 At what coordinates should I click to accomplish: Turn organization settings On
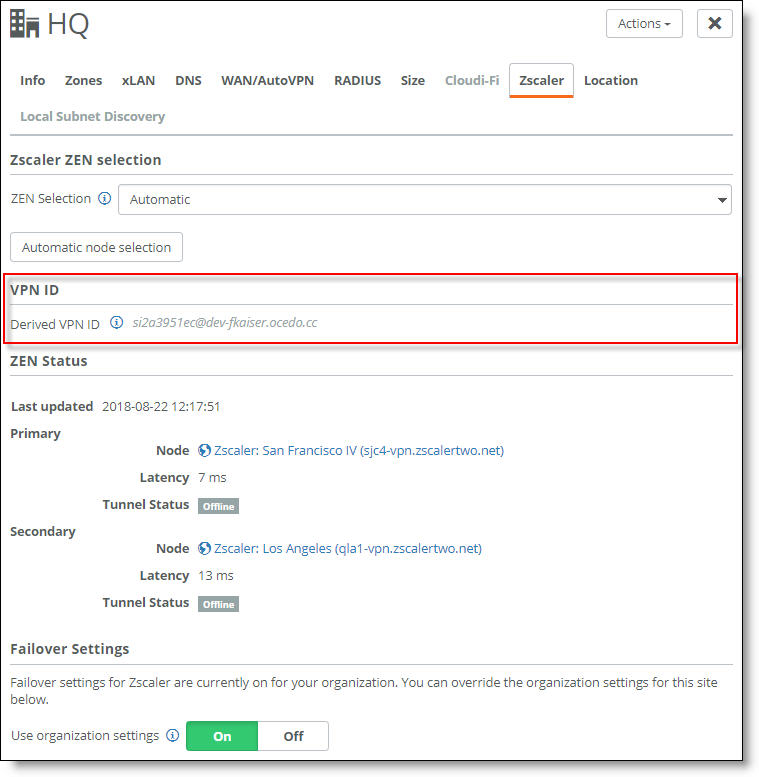[222, 736]
